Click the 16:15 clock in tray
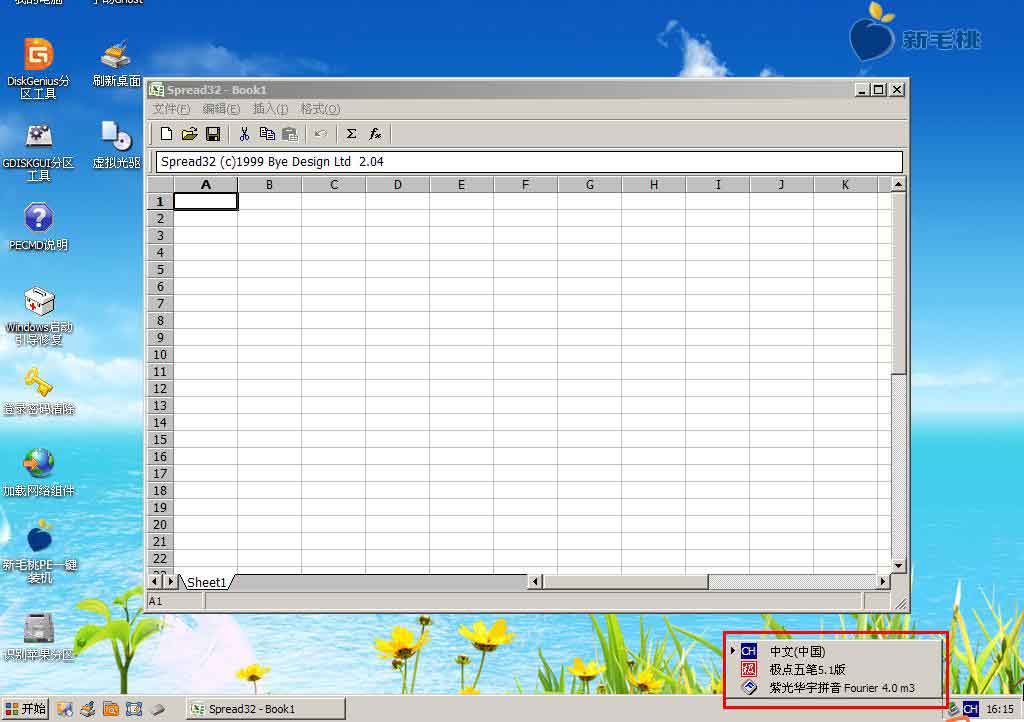This screenshot has height=722, width=1024. [x=1000, y=709]
